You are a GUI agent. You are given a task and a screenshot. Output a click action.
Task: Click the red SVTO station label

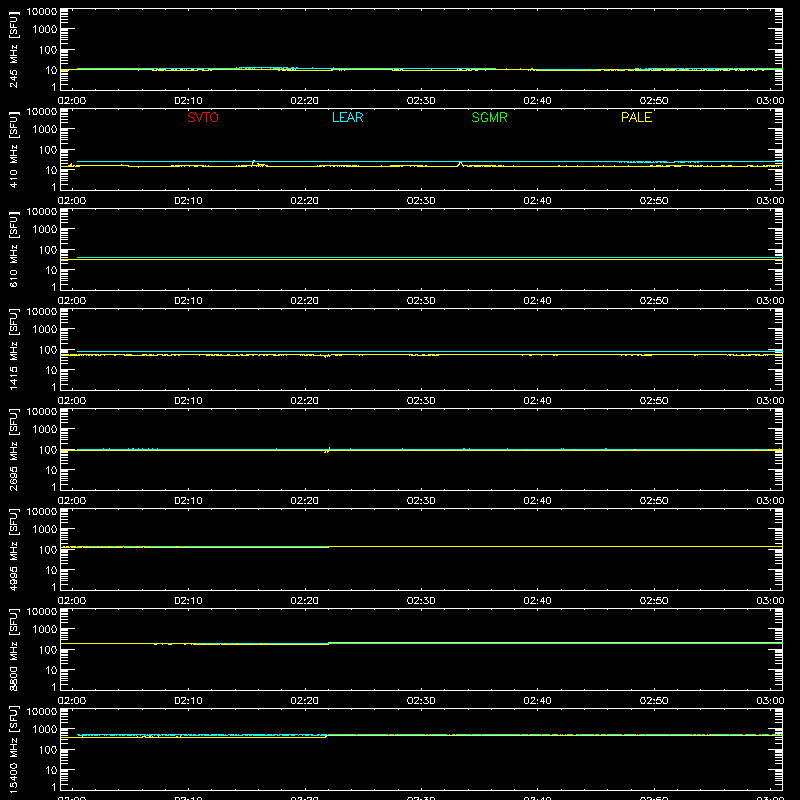(x=203, y=117)
